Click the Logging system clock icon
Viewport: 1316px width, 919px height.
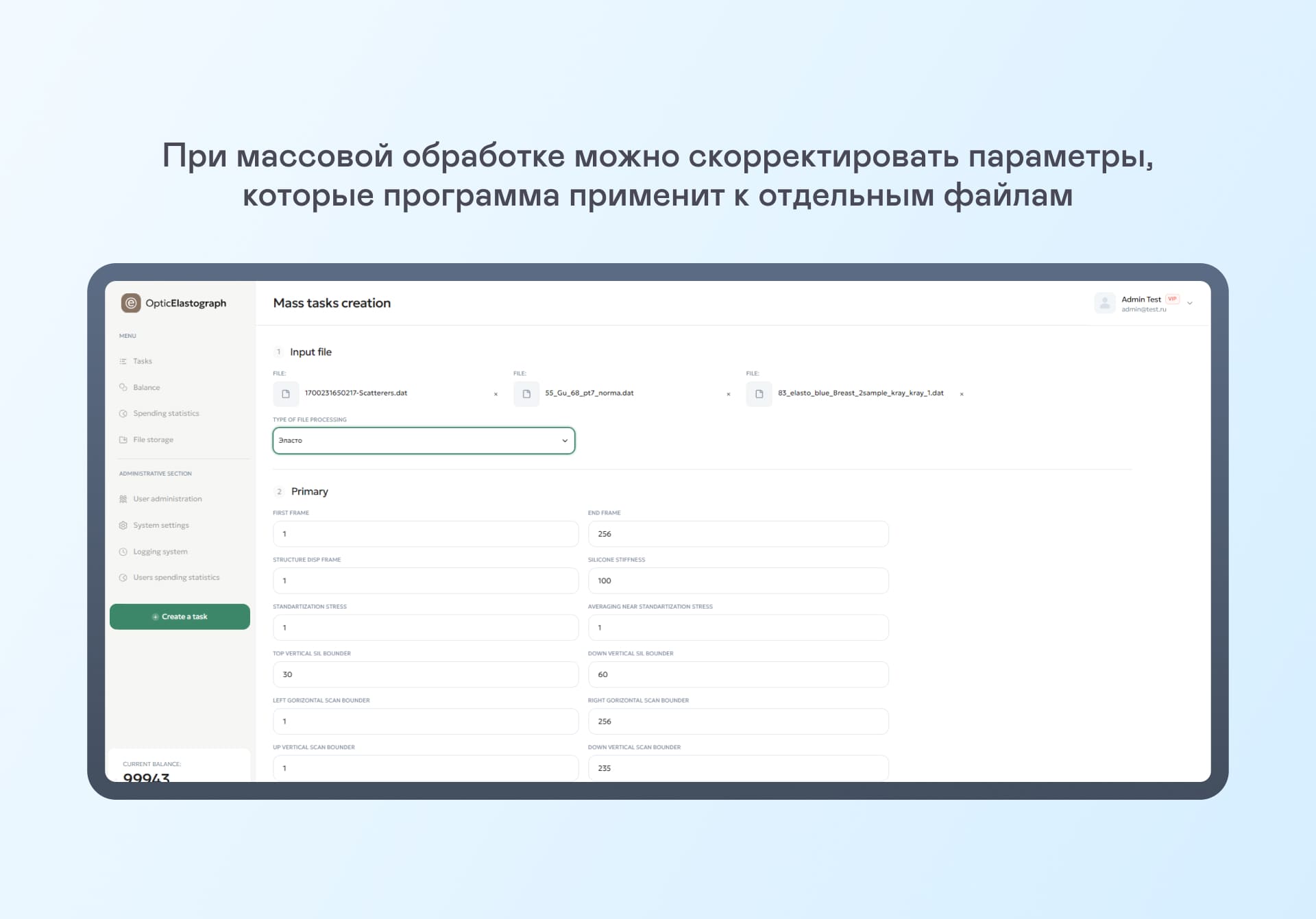tap(123, 552)
